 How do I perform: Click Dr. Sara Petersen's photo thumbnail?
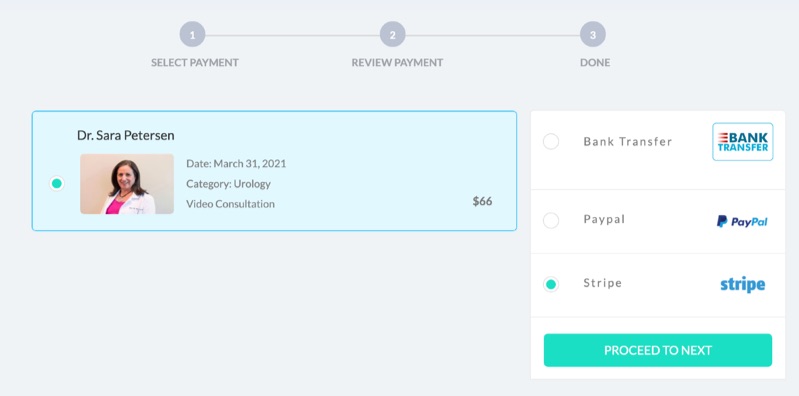click(127, 184)
